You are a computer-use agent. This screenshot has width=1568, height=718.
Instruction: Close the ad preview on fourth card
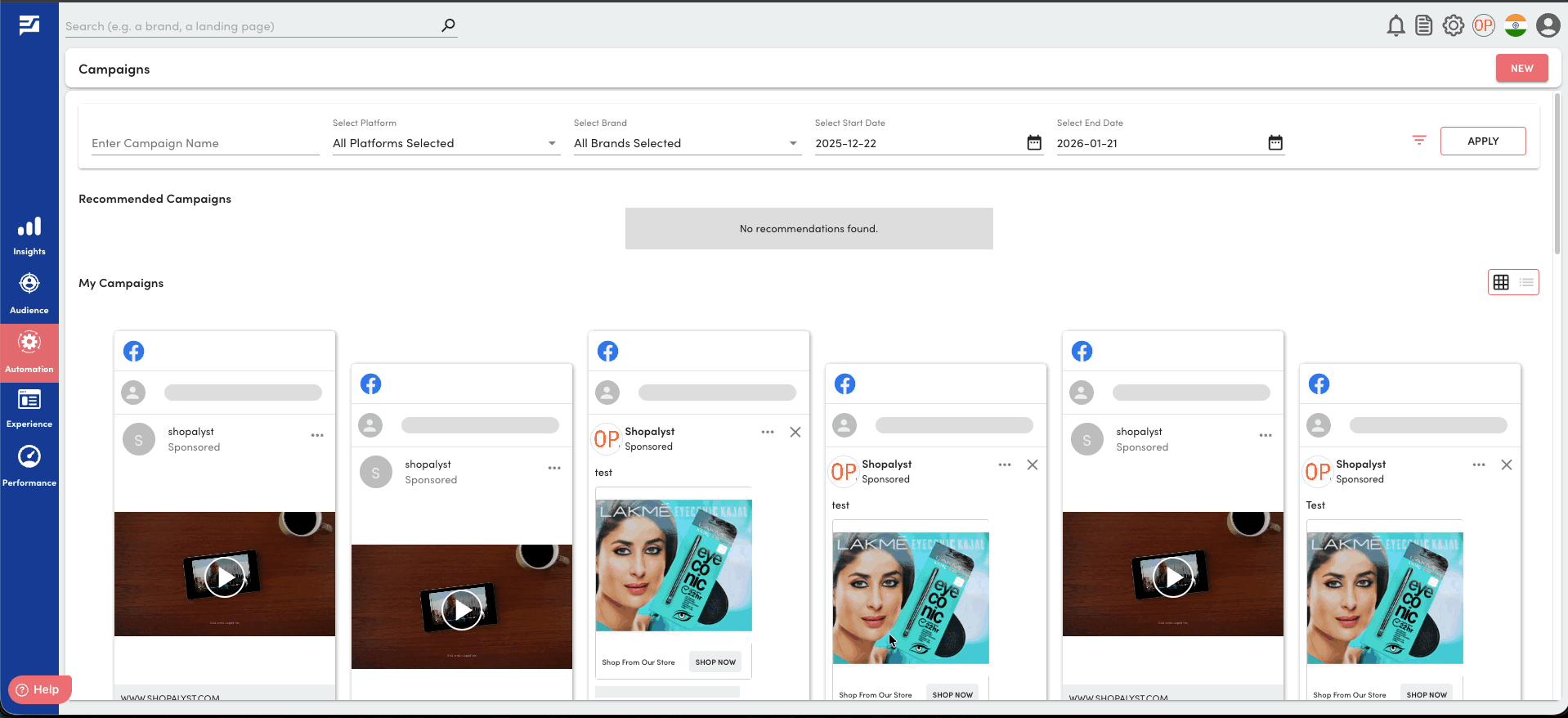coord(1033,464)
